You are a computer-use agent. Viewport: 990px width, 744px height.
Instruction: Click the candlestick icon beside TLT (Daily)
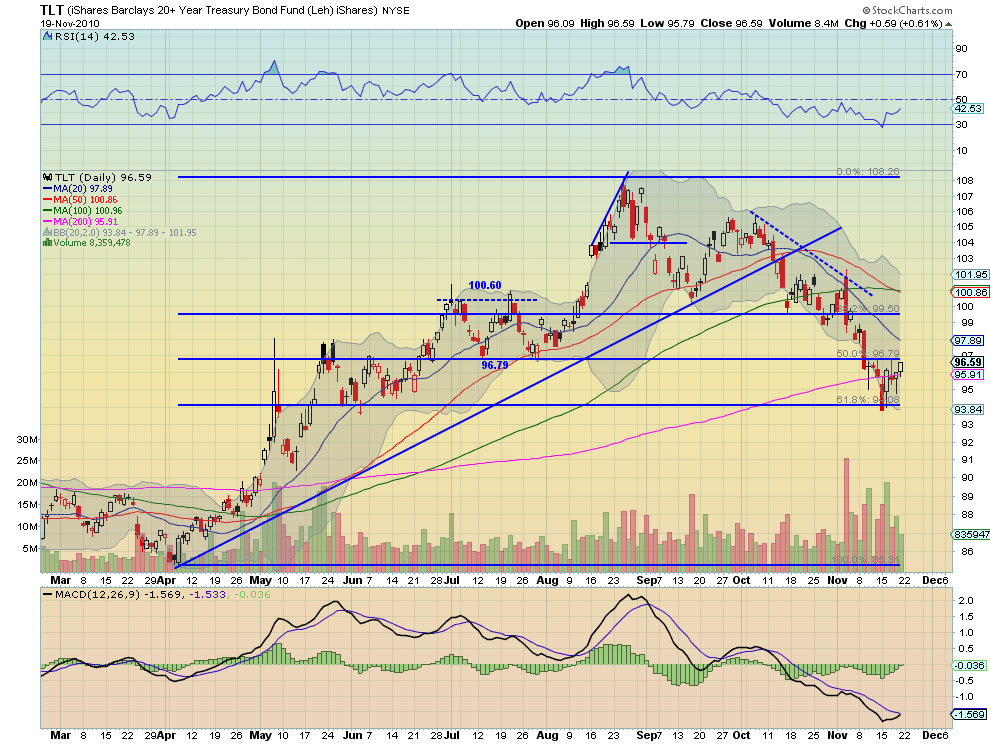click(47, 177)
